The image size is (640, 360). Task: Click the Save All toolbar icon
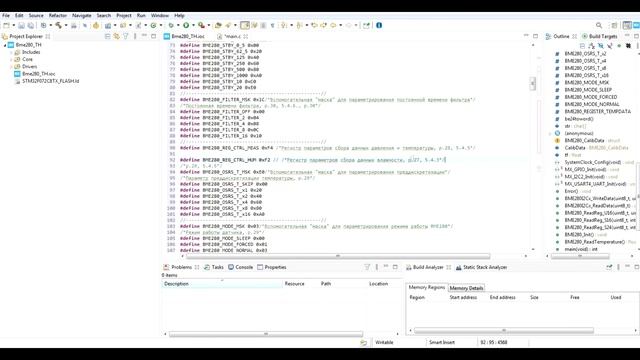click(31, 25)
